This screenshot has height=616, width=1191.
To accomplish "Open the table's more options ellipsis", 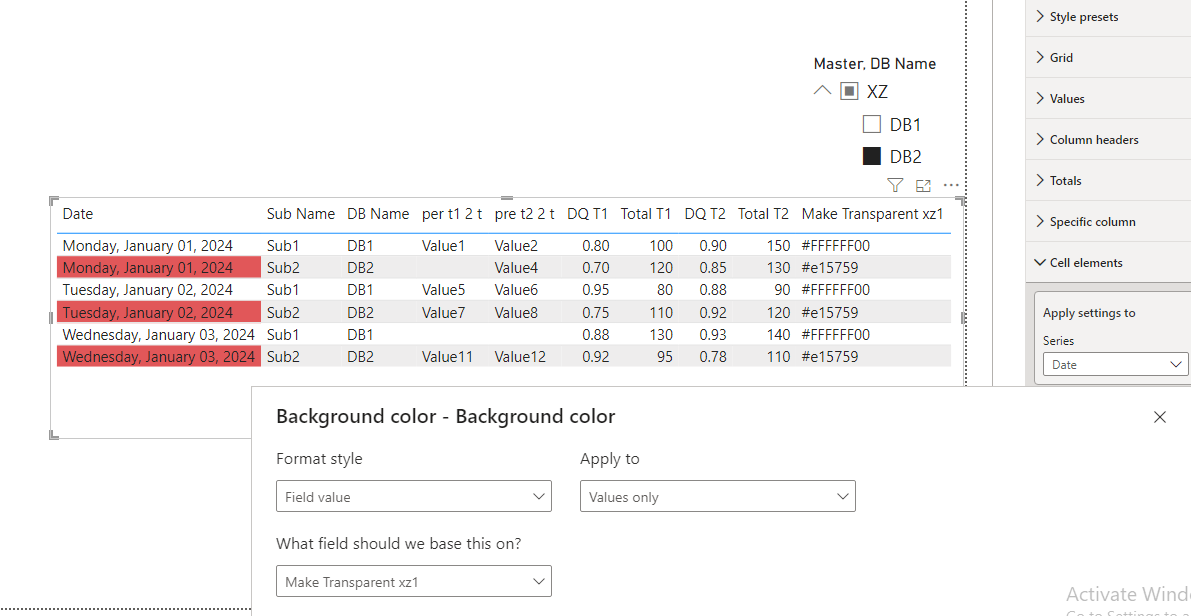I will click(951, 185).
